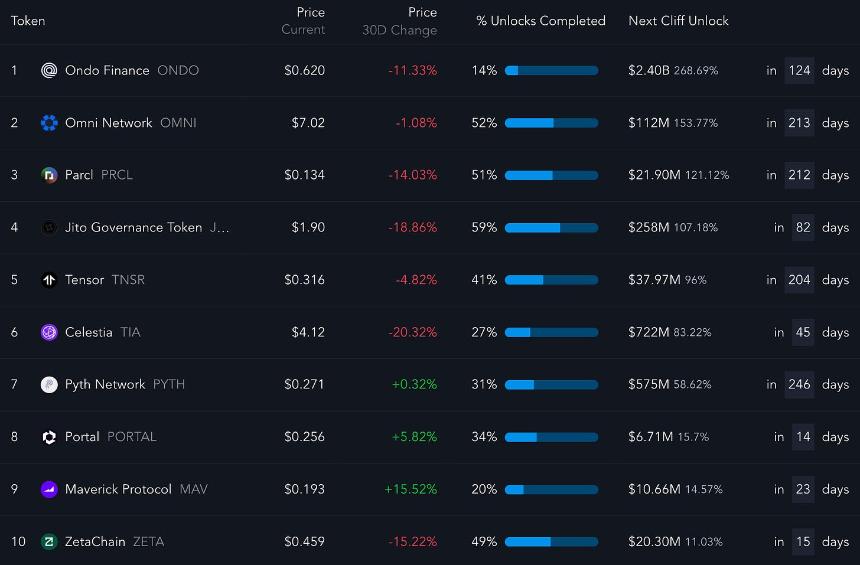Click the $2.40B cliff unlock value
The height and width of the screenshot is (565, 860).
[x=649, y=70]
